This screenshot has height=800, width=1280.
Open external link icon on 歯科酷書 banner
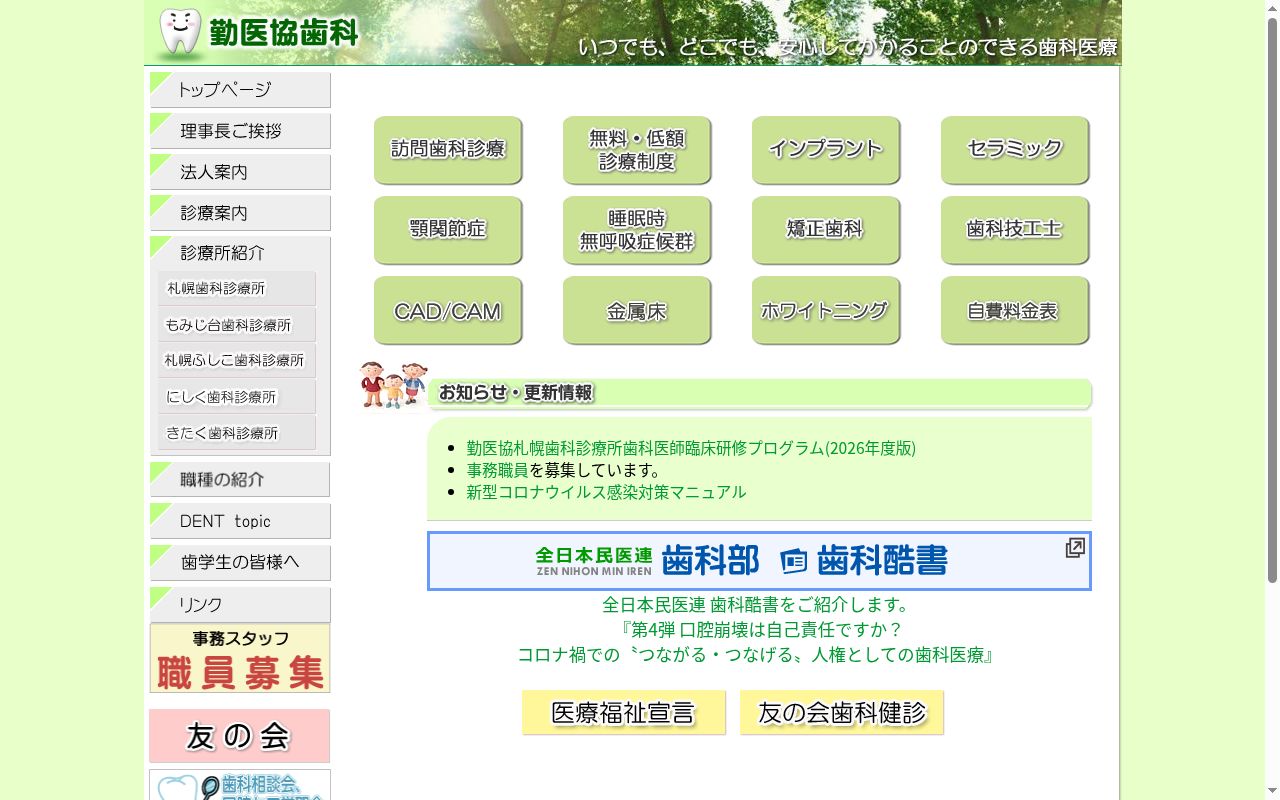[1075, 548]
